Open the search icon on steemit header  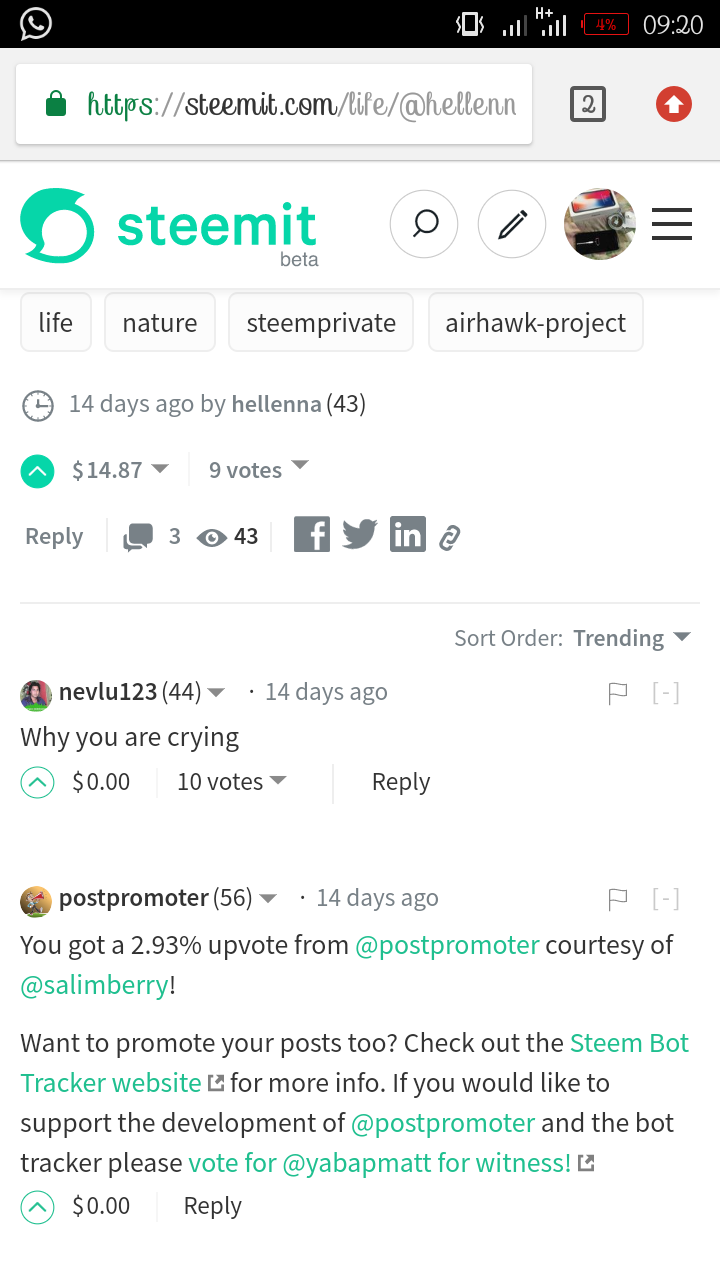point(424,224)
